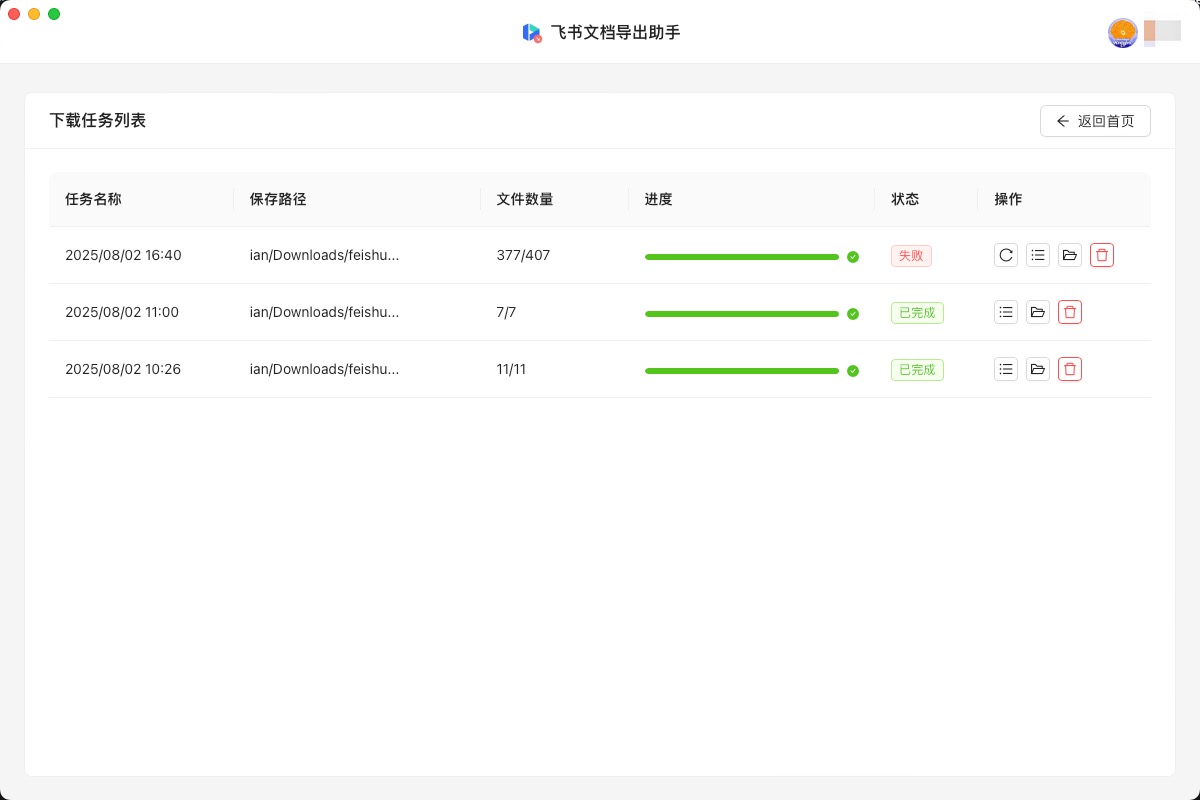The image size is (1200, 800).
Task: Open the file list details of the 16:40 task
Action: tap(1038, 255)
